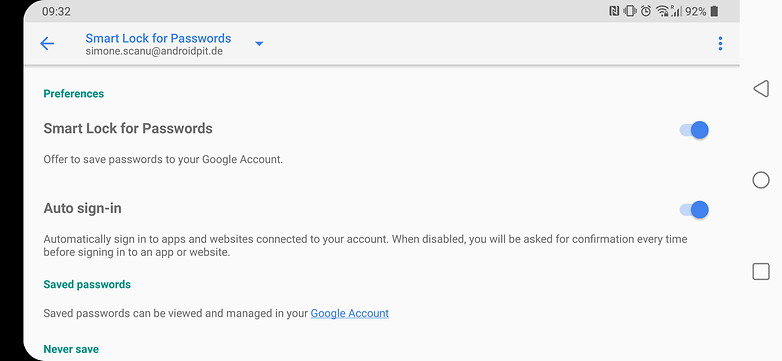The image size is (782, 361).
Task: Disable the Auto sign-in switch
Action: tap(694, 209)
